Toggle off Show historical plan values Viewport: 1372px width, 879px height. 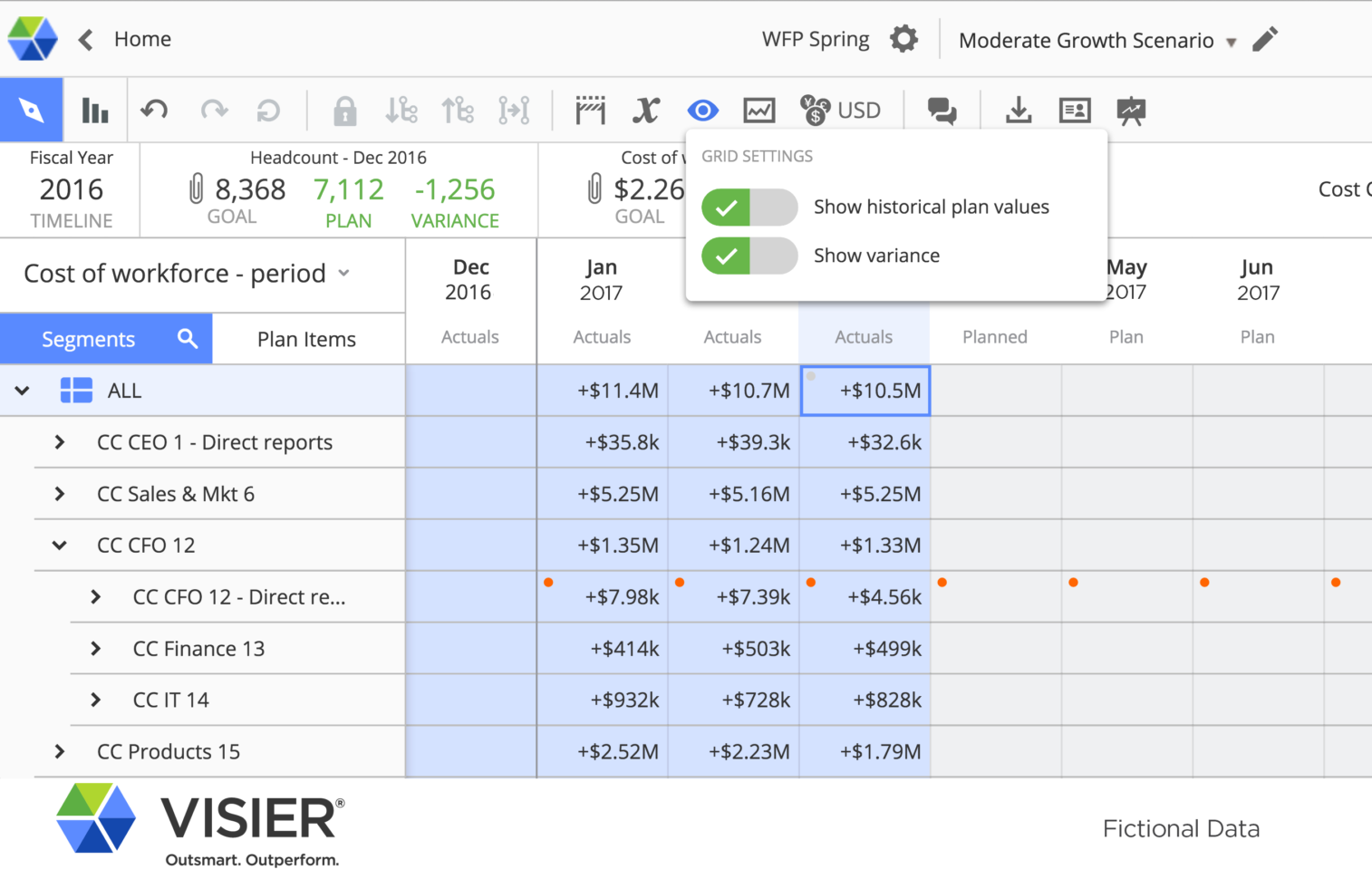click(x=749, y=207)
